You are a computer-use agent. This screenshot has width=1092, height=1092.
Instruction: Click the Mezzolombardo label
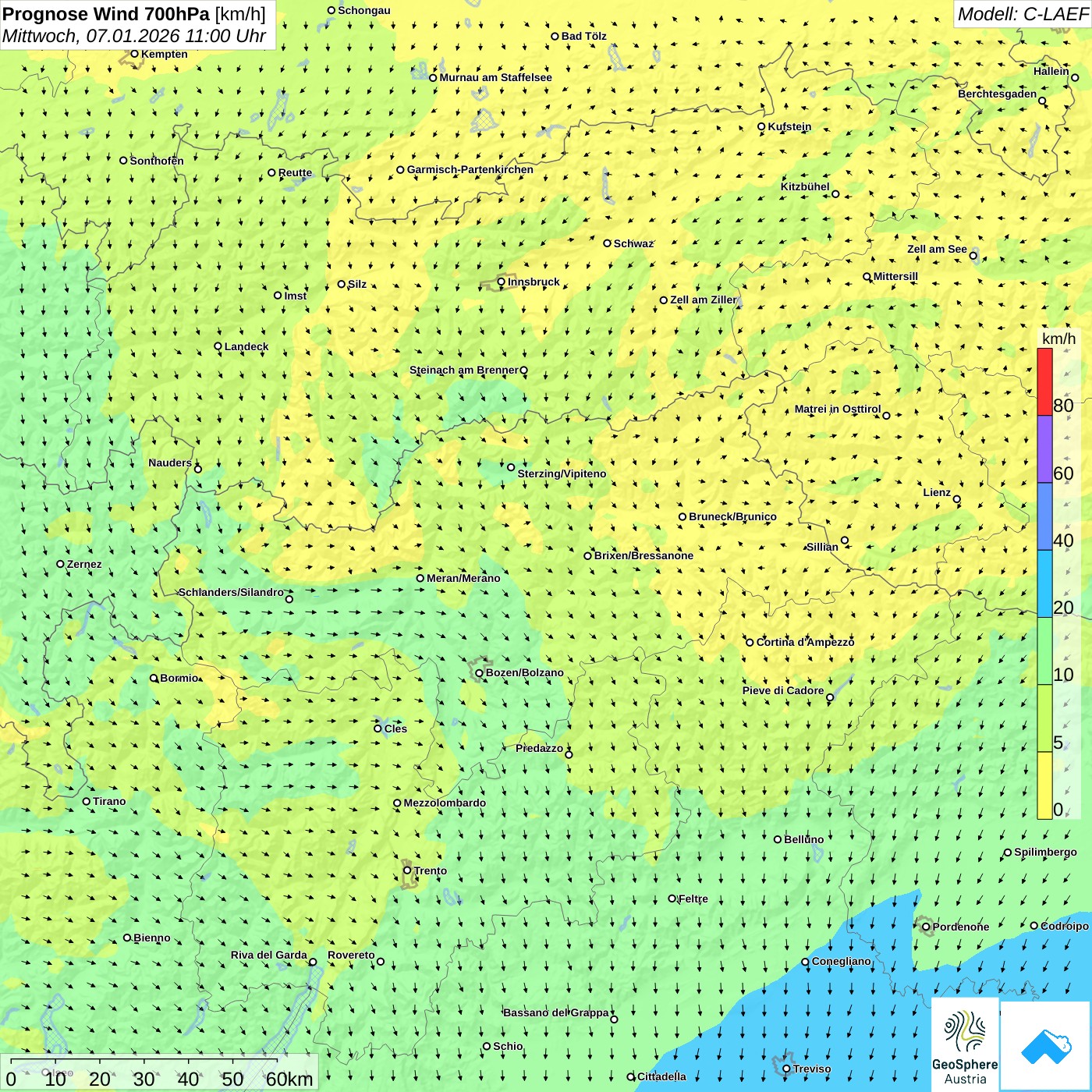[x=445, y=803]
